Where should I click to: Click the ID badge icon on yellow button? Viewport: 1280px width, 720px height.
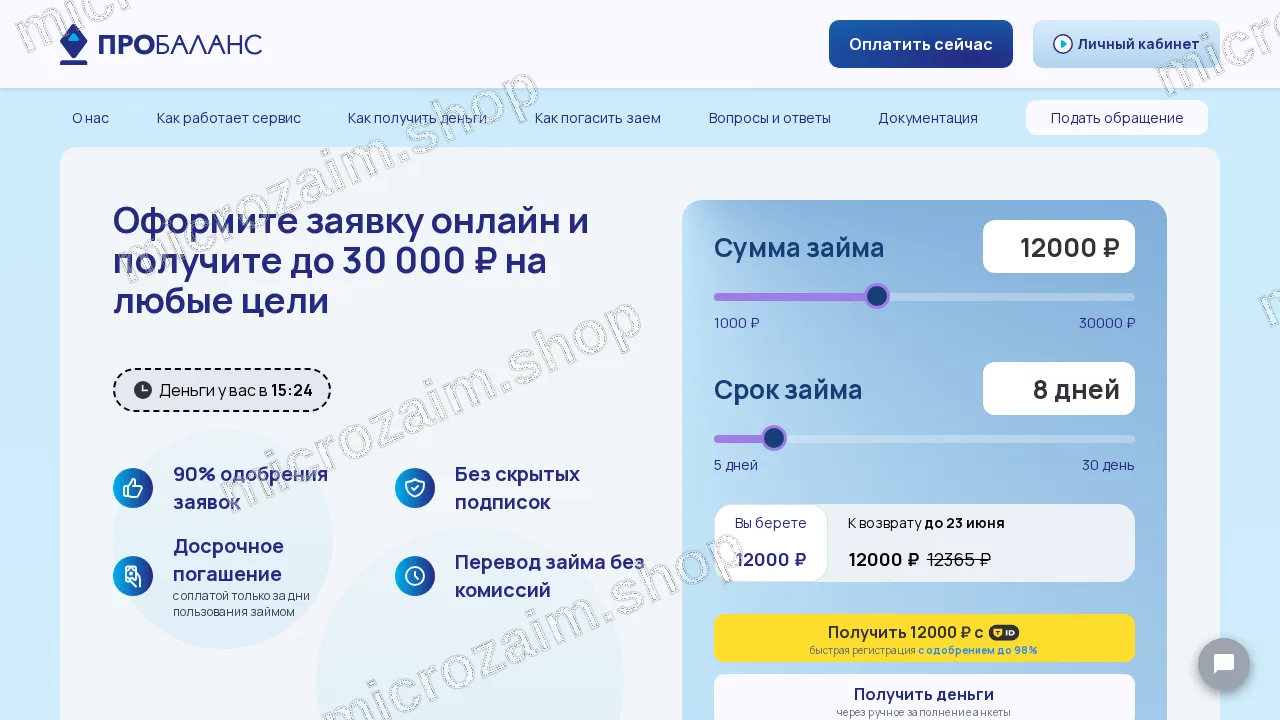tap(1004, 632)
